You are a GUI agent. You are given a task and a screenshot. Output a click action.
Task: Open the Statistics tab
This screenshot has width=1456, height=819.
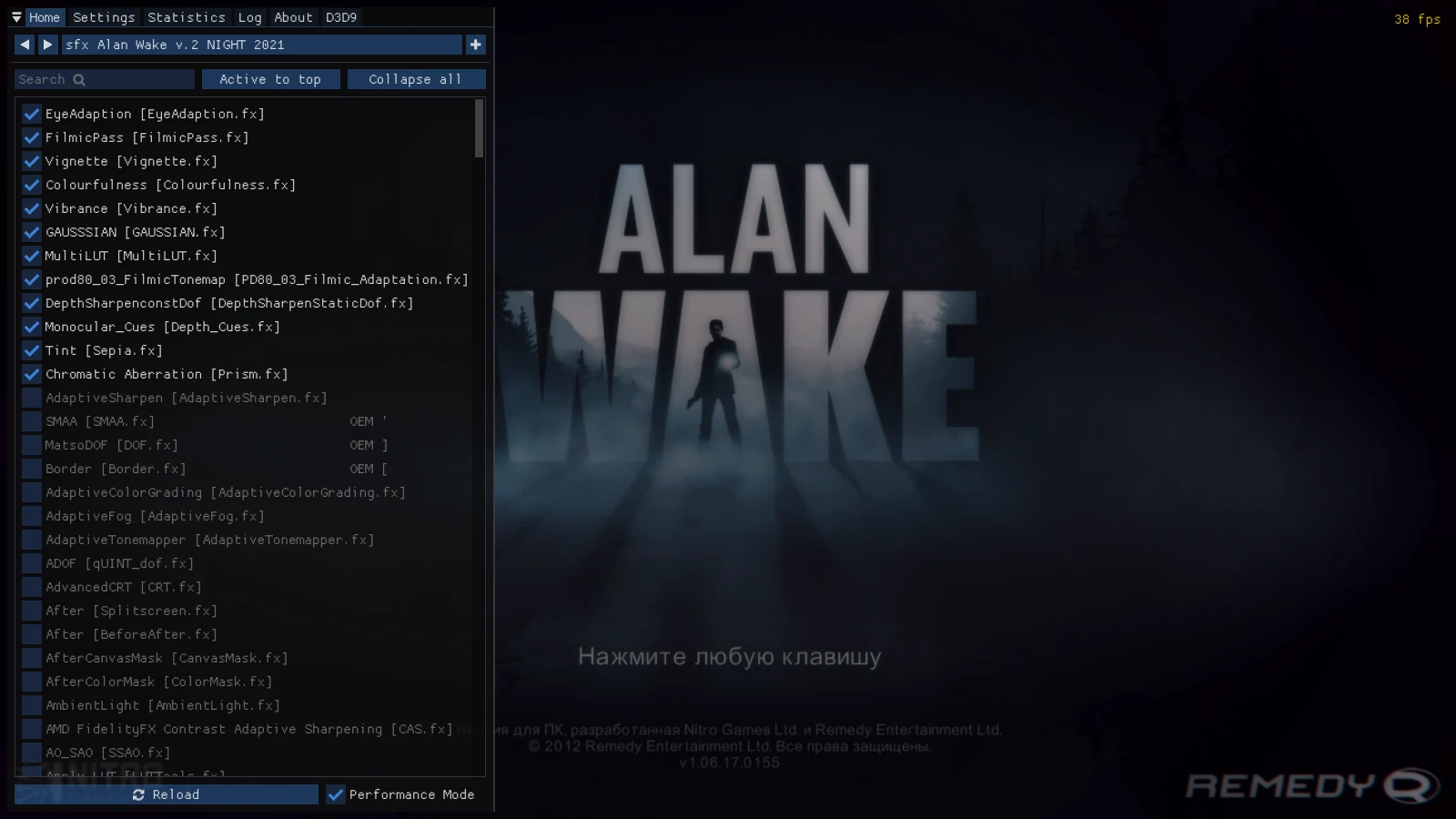(186, 17)
